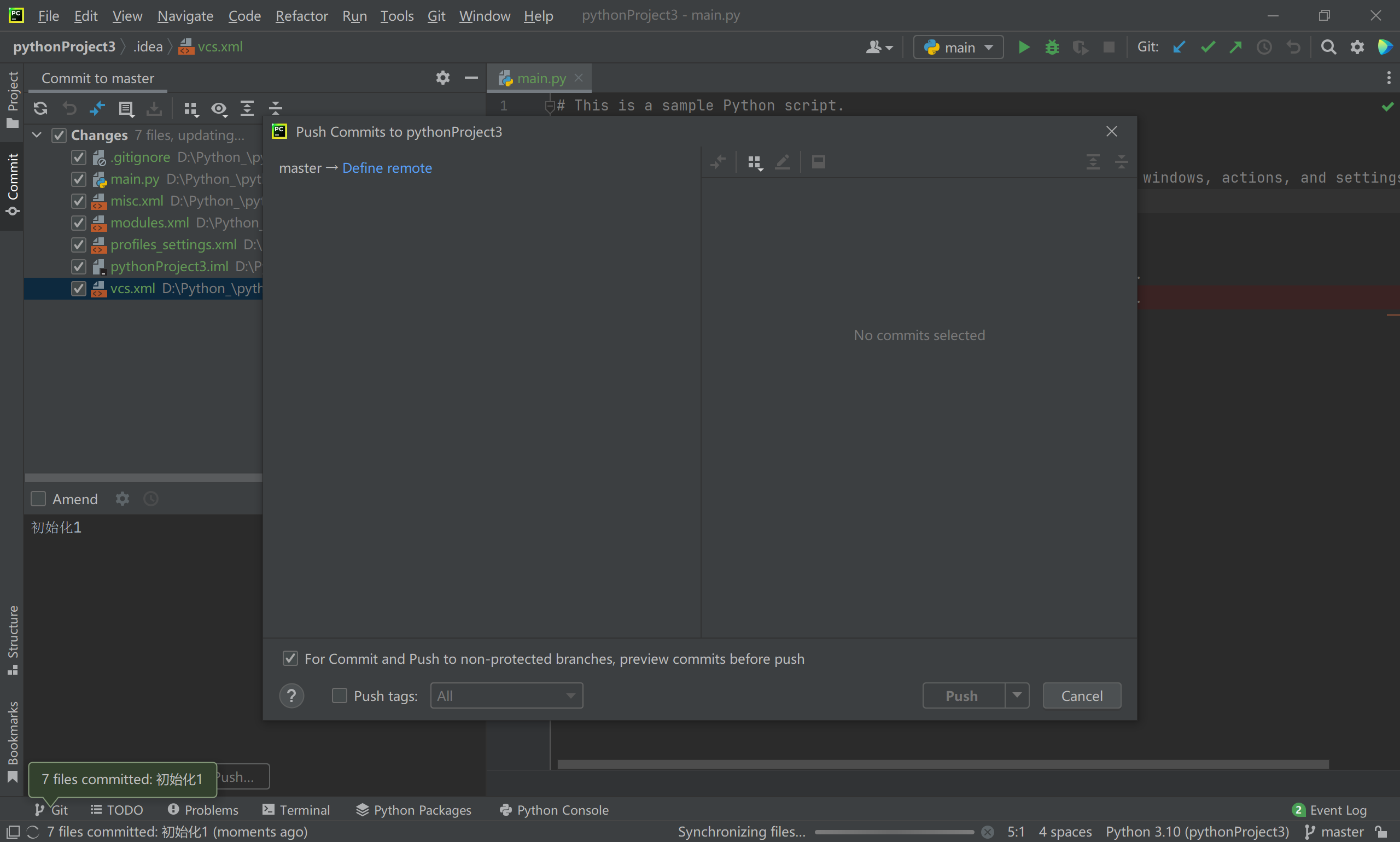Select the Rollback icon in Commit toolbar
This screenshot has width=1400, height=842.
tap(69, 108)
